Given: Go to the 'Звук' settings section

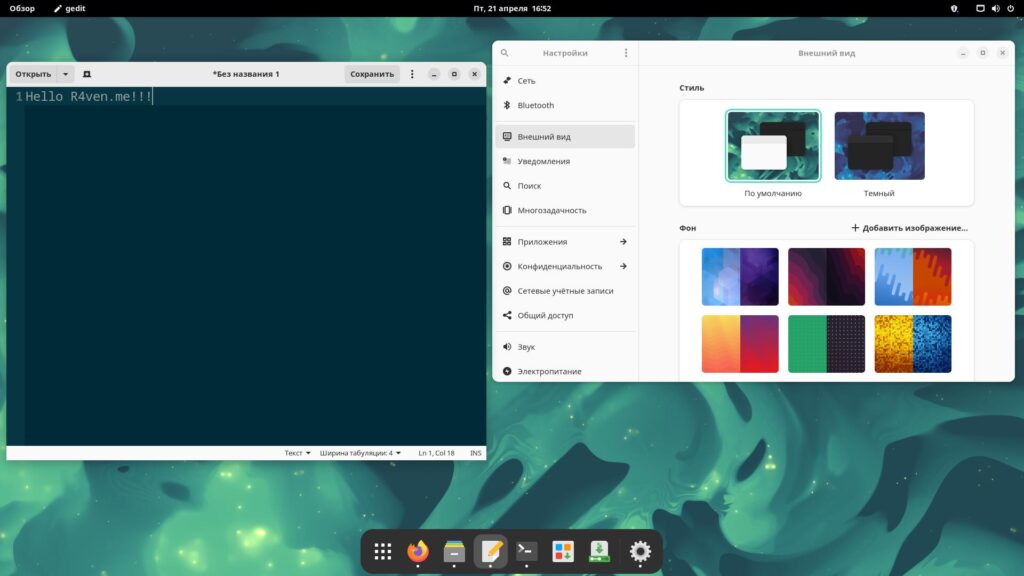Looking at the screenshot, I should pyautogui.click(x=526, y=347).
